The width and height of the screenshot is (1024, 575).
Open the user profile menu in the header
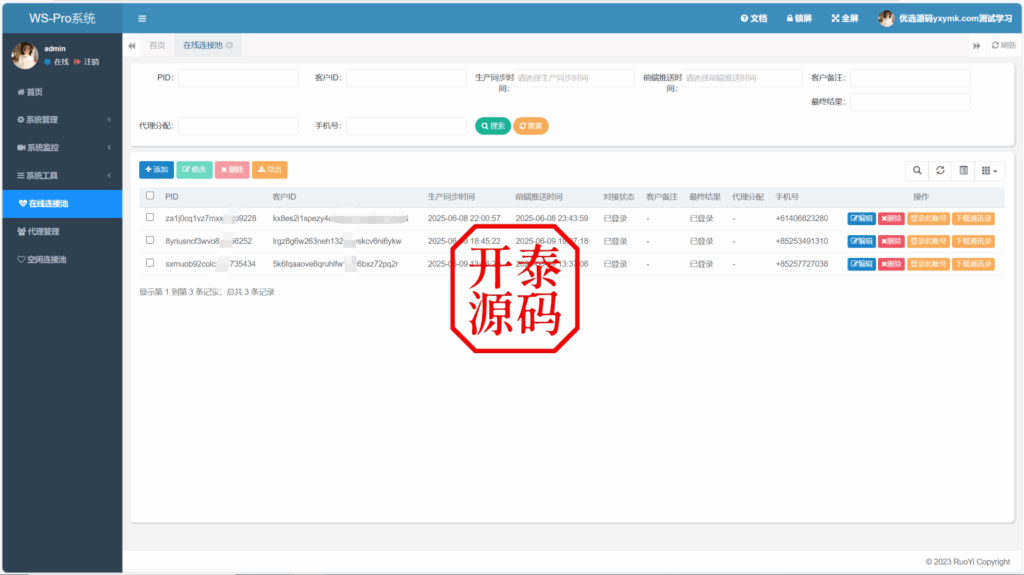tap(946, 18)
